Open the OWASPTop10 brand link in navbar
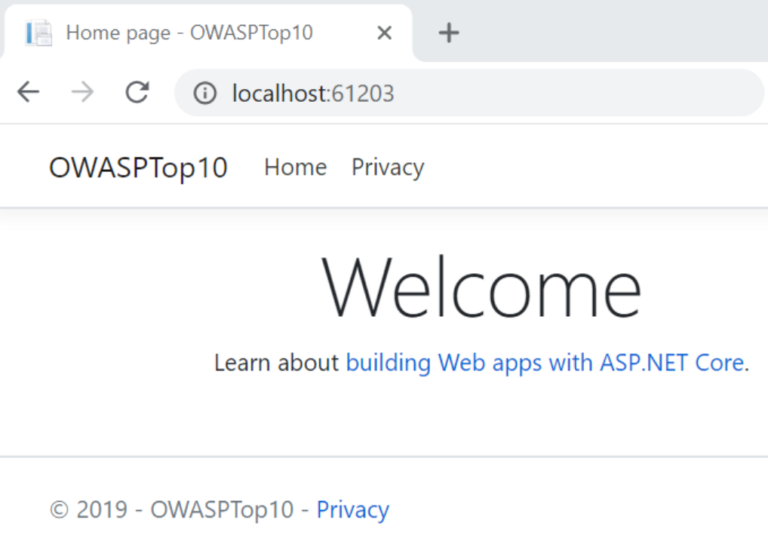 (x=138, y=168)
